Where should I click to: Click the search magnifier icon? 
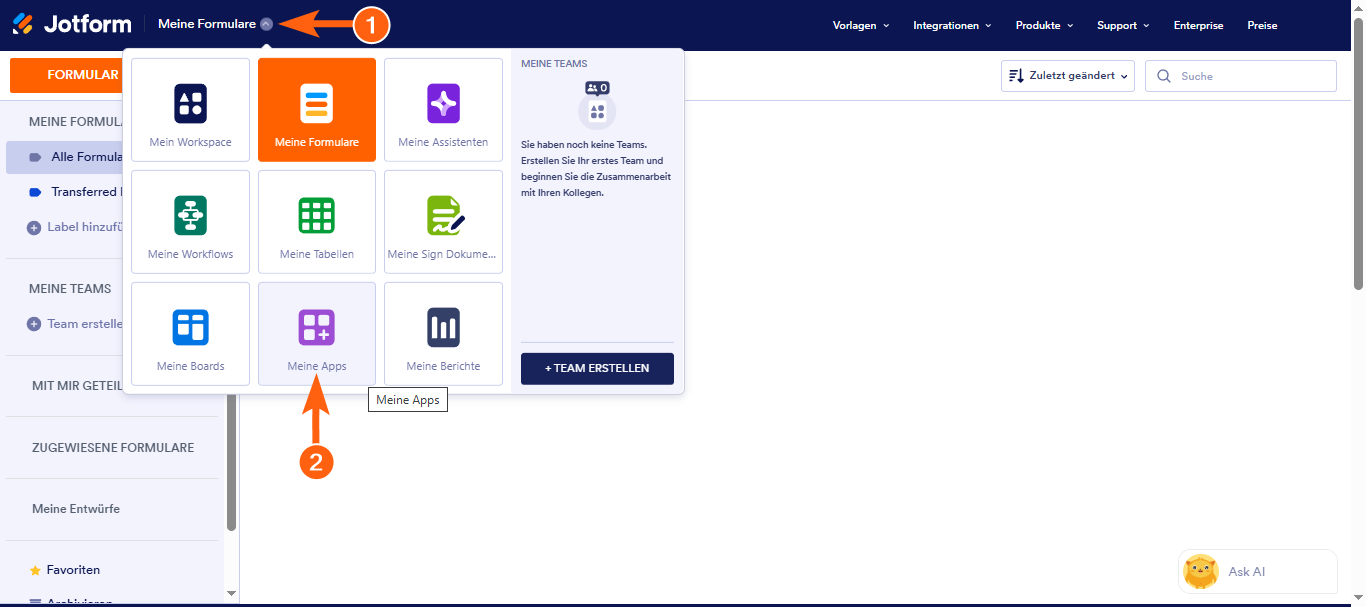coord(1164,76)
